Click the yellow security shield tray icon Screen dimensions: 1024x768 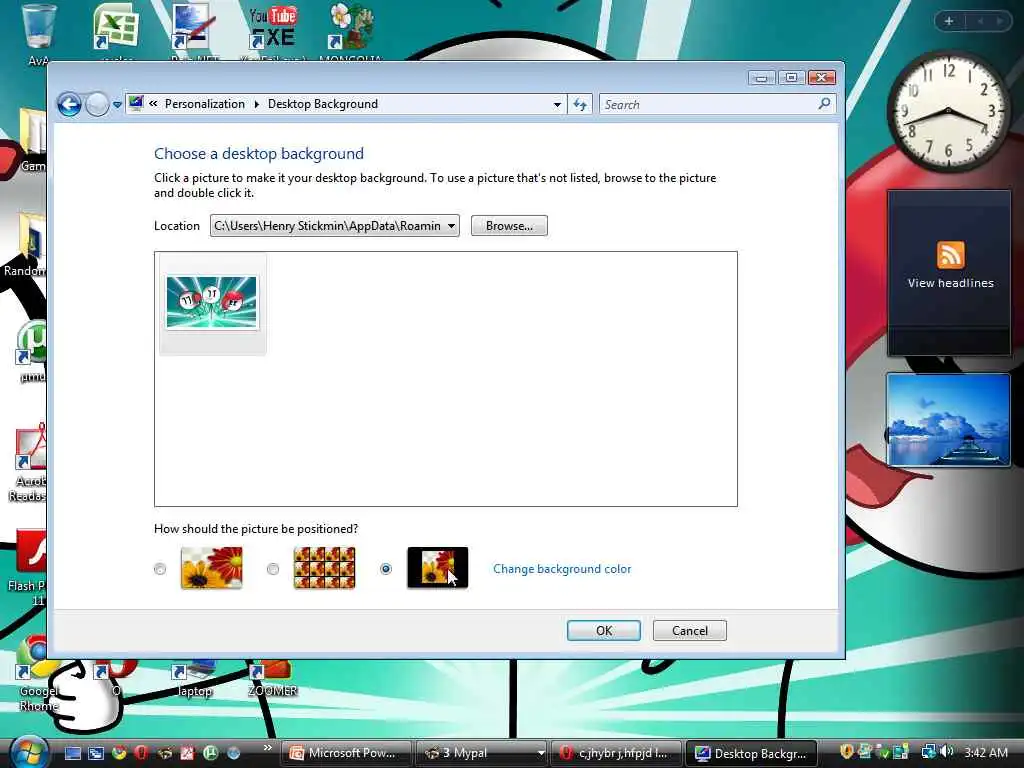click(x=847, y=752)
